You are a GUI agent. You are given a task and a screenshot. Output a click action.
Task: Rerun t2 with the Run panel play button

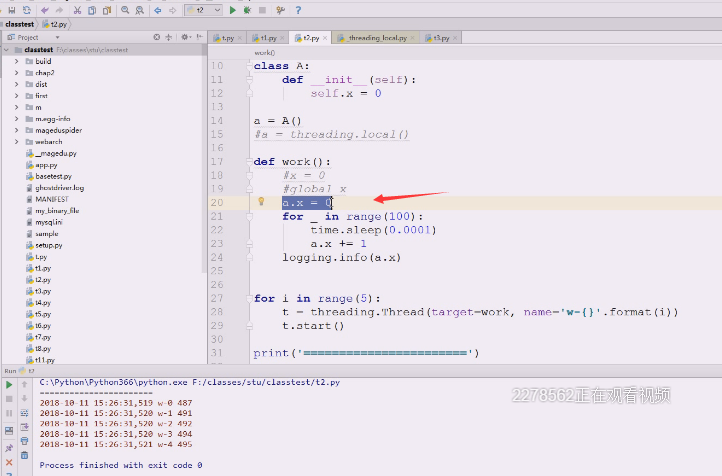point(9,384)
